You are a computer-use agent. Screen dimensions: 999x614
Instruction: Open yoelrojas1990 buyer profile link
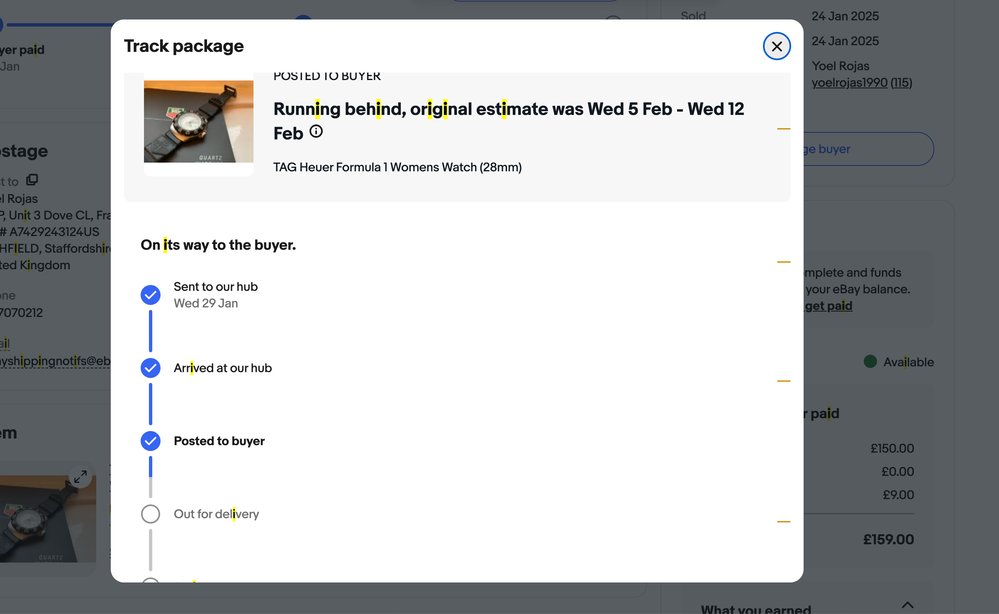click(849, 83)
